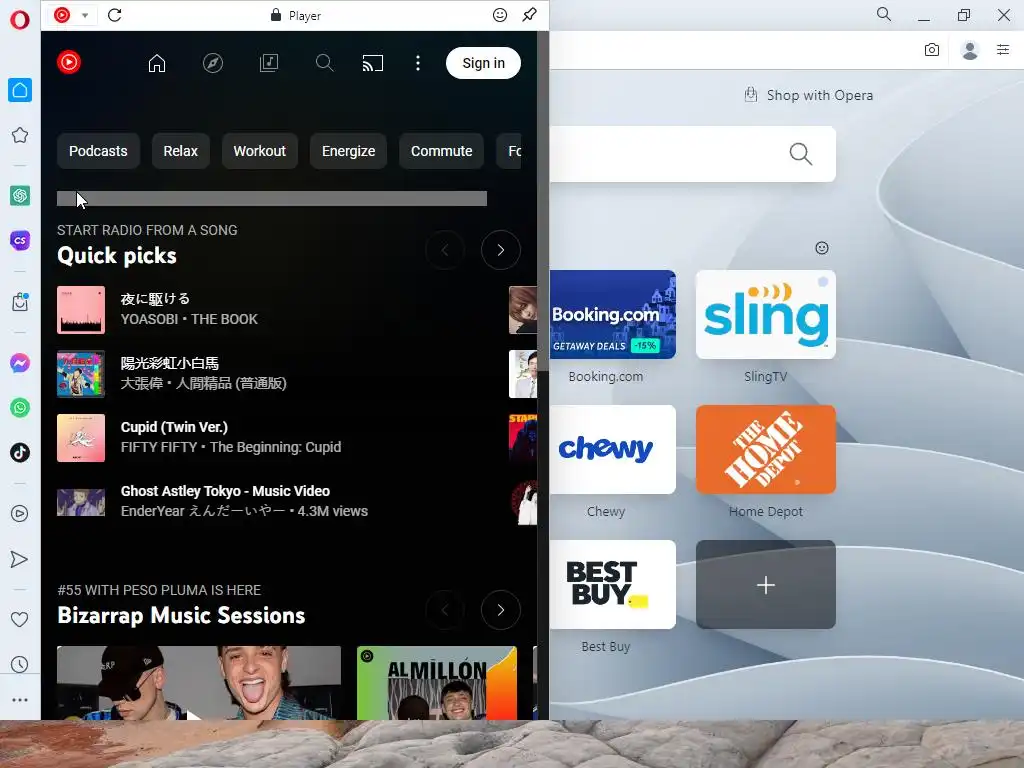Viewport: 1024px width, 768px height.
Task: Open the ChatSonic CS sidebar icon
Action: click(x=20, y=240)
